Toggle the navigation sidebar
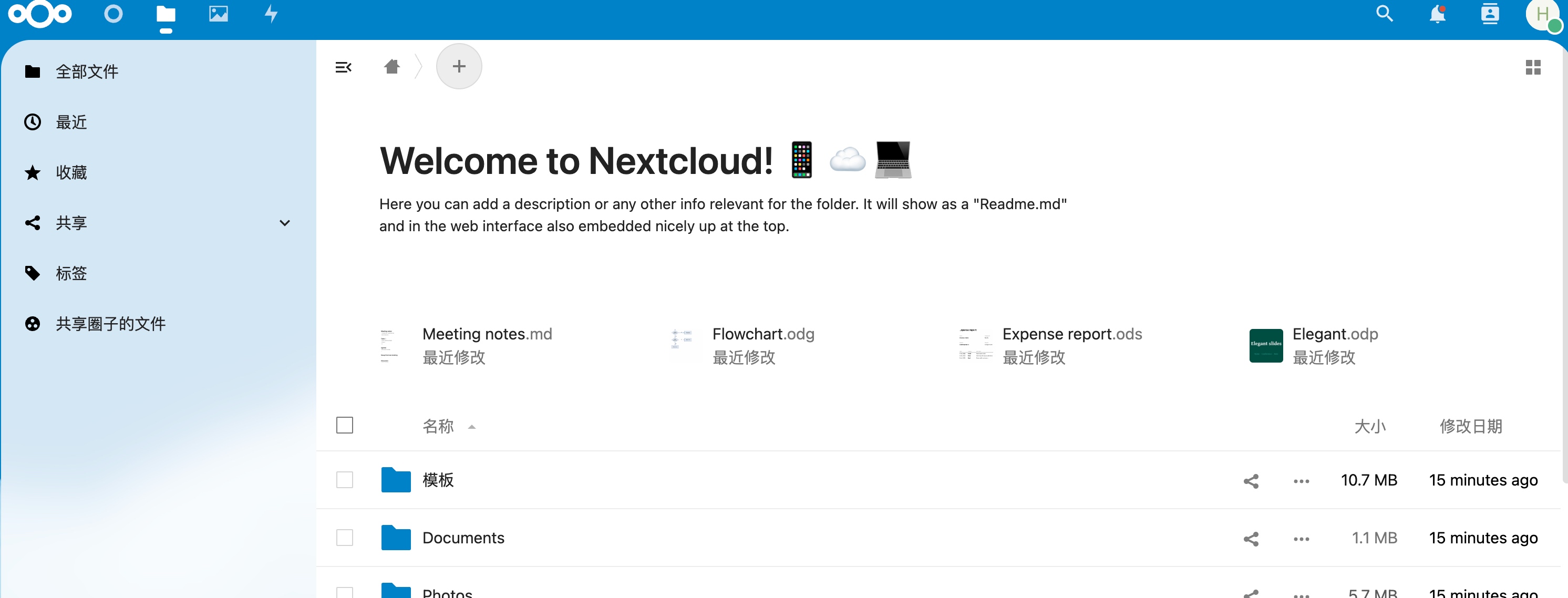The height and width of the screenshot is (598, 1568). (343, 67)
